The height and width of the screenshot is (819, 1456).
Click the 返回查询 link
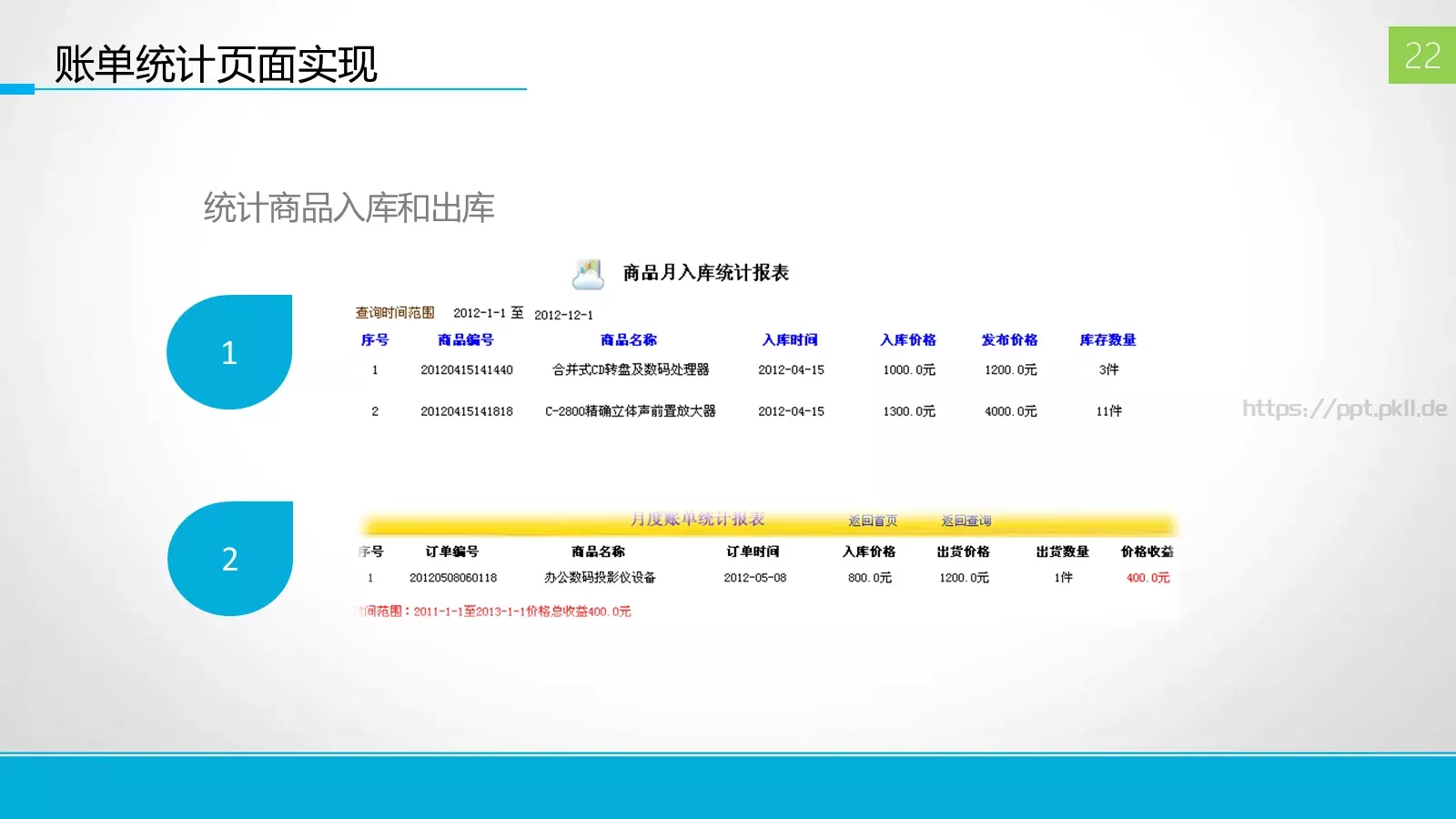(x=966, y=521)
